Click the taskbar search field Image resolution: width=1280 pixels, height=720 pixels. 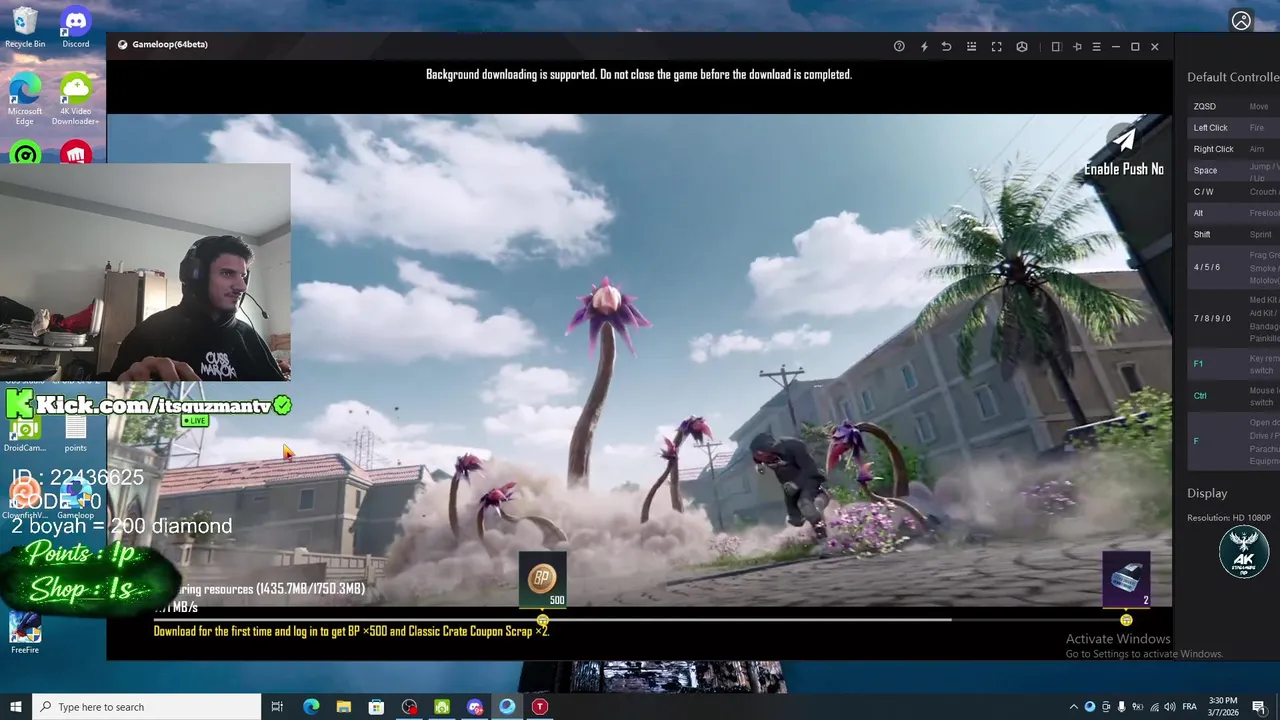(147, 707)
